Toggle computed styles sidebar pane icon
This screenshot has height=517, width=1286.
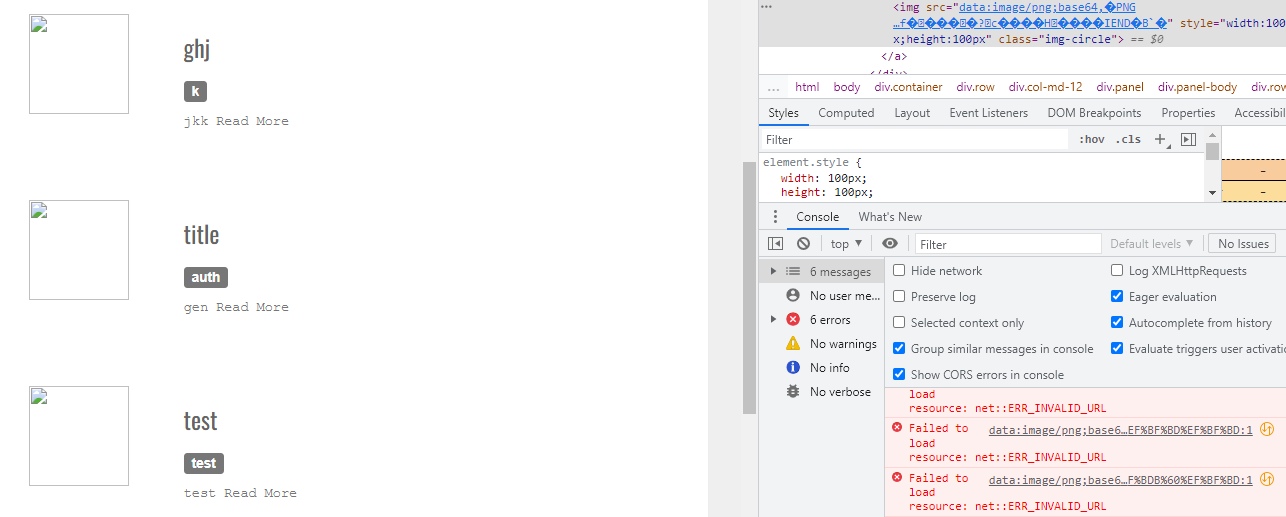click(1188, 139)
